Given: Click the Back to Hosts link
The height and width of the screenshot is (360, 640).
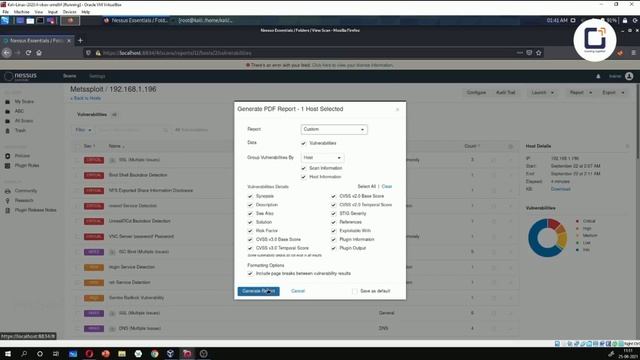Looking at the screenshot, I should point(85,98).
